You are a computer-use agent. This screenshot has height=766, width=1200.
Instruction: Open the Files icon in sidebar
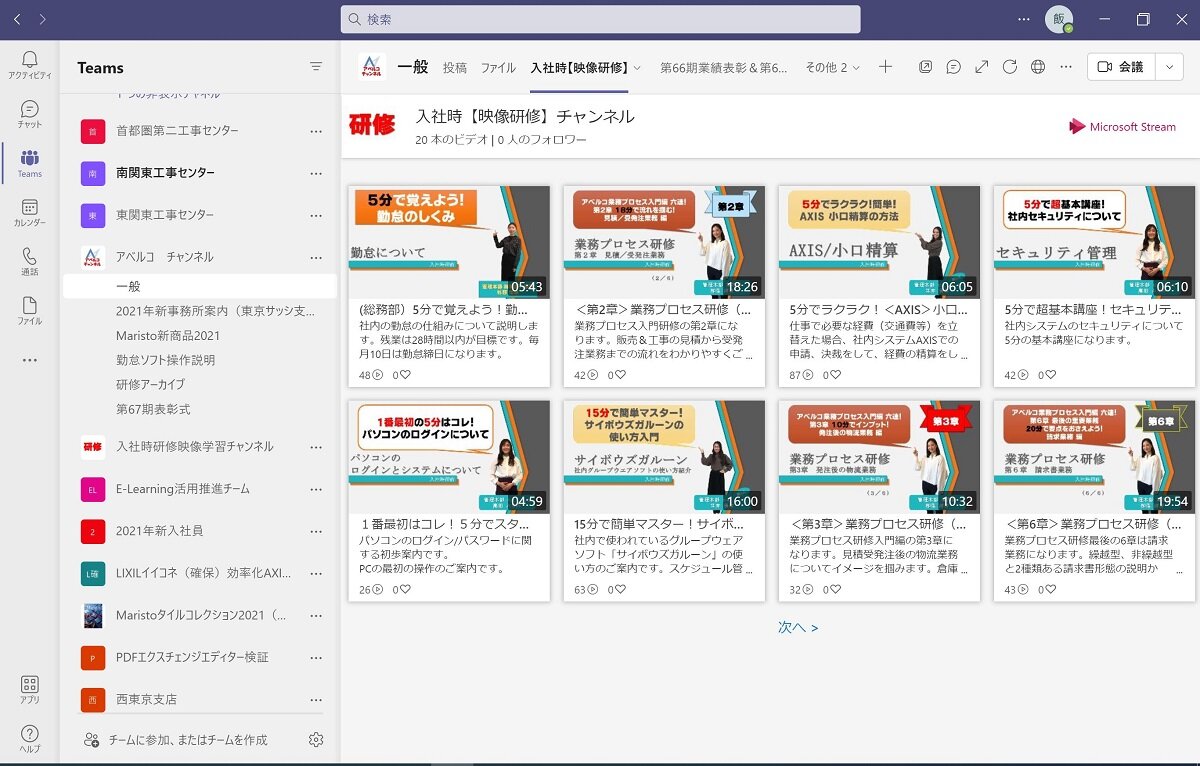point(29,310)
